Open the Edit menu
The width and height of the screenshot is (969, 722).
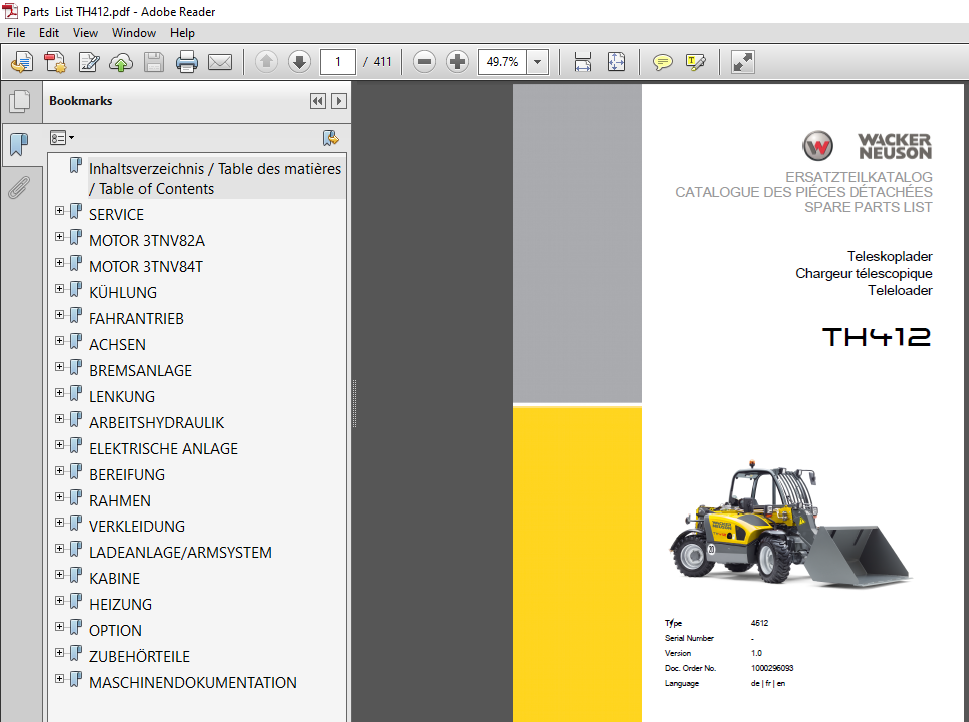coord(49,33)
